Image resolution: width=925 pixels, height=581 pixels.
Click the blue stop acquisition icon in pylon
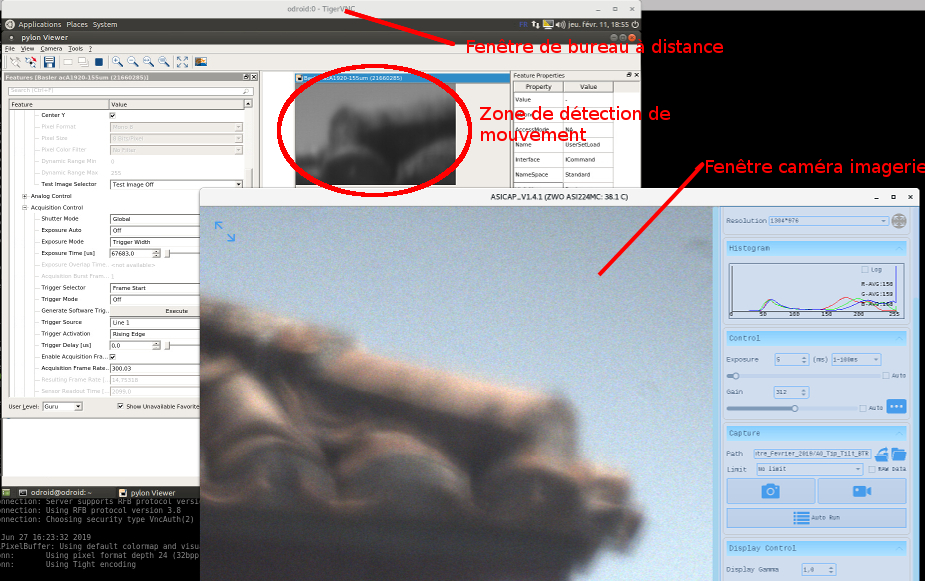(99, 62)
